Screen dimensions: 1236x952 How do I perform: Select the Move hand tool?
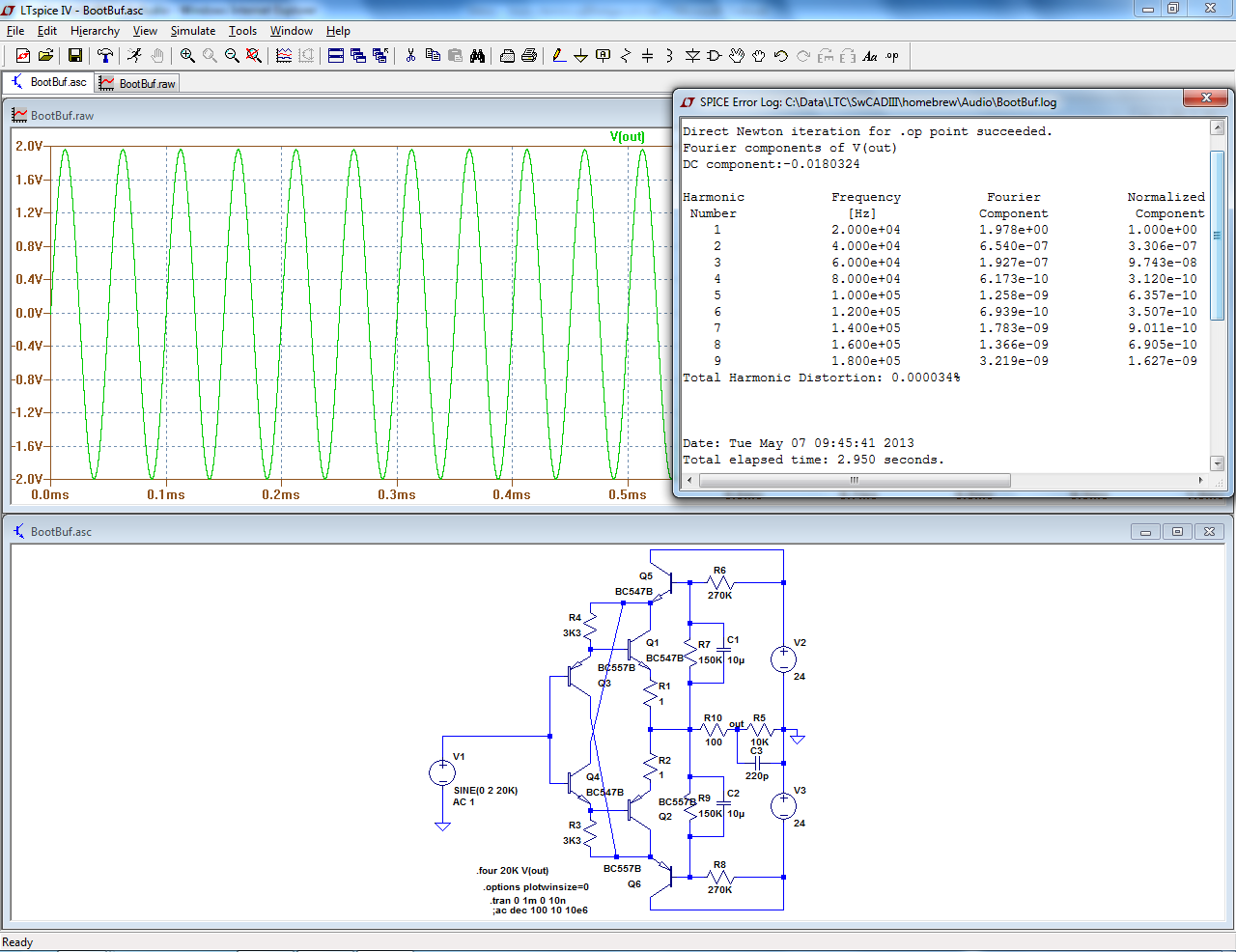737,56
